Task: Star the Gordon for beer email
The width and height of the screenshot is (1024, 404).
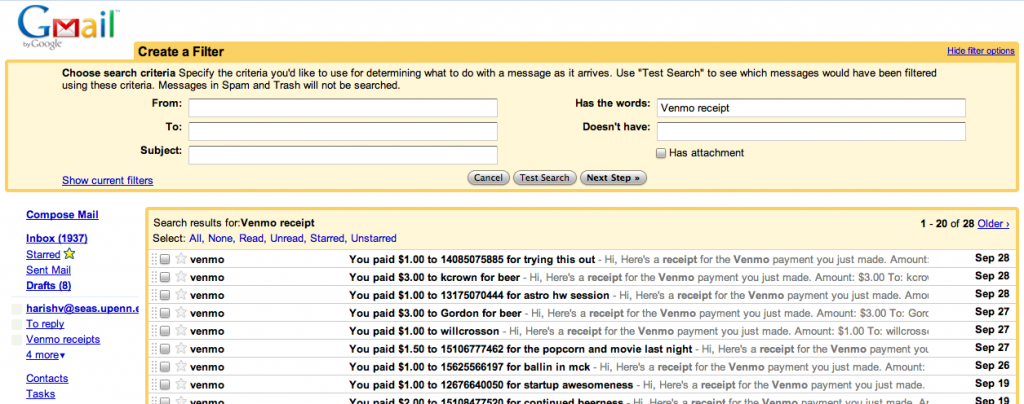Action: pos(182,313)
